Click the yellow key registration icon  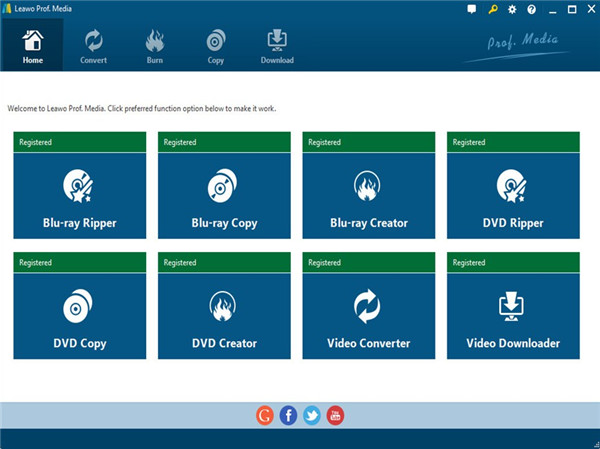click(x=493, y=9)
